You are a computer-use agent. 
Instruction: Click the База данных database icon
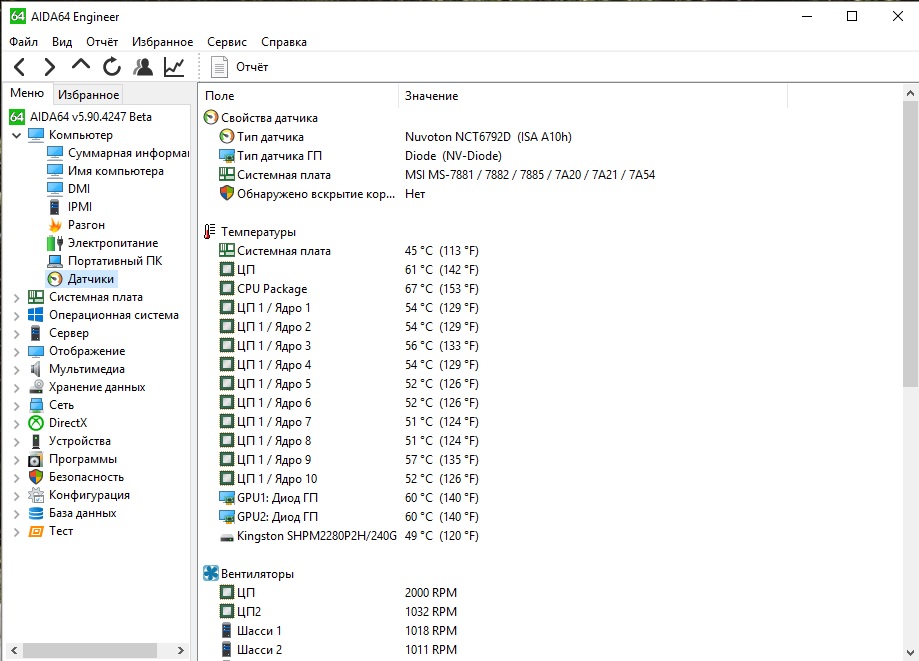pos(36,513)
